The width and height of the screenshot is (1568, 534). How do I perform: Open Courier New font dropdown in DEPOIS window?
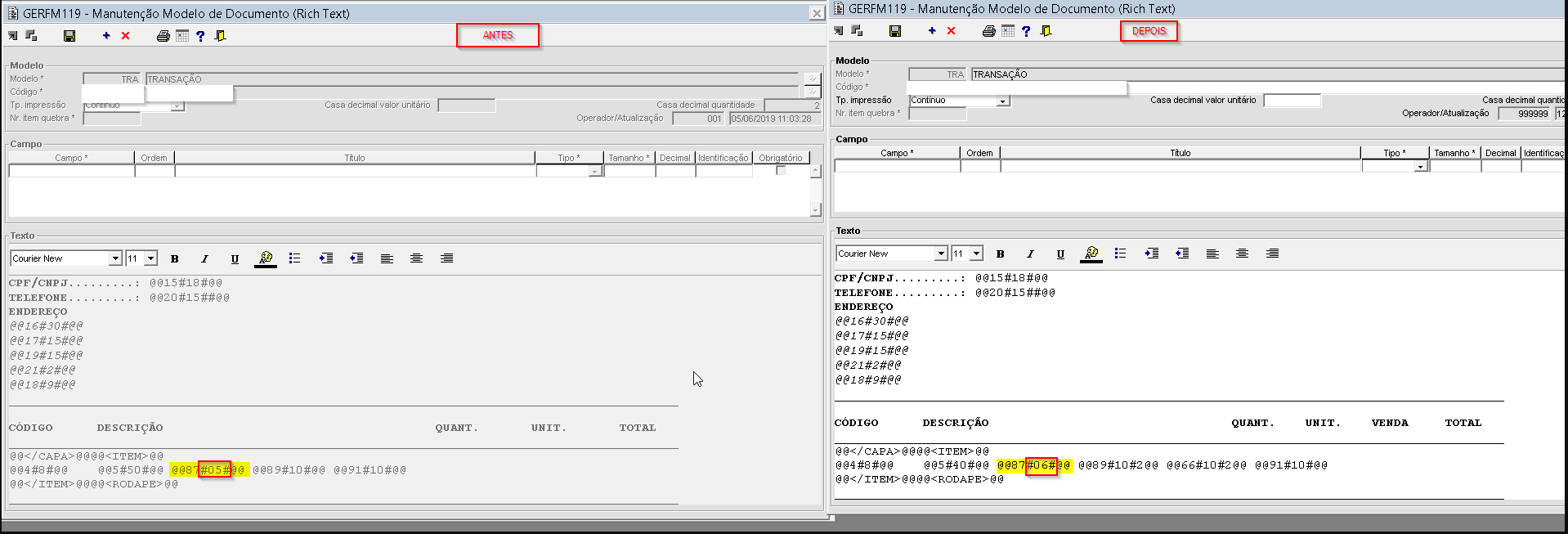pos(941,254)
